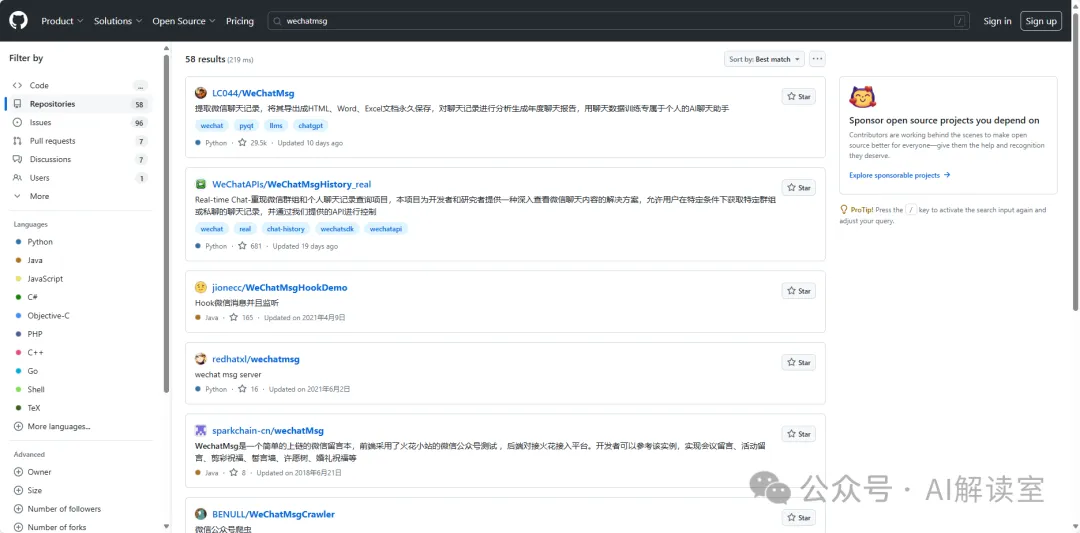The height and width of the screenshot is (533, 1080).
Task: Add Number of followers filter
Action: (57, 509)
